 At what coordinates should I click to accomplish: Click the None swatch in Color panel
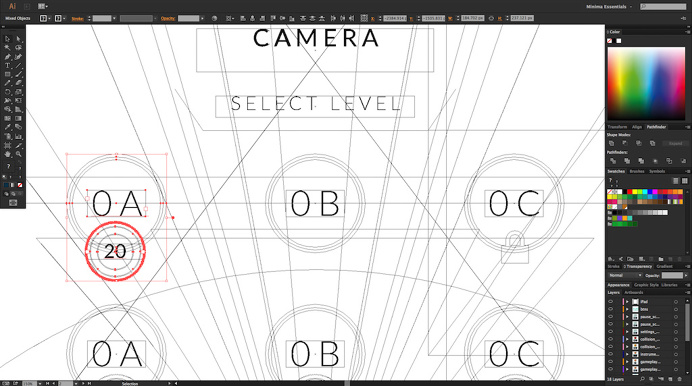point(609,41)
